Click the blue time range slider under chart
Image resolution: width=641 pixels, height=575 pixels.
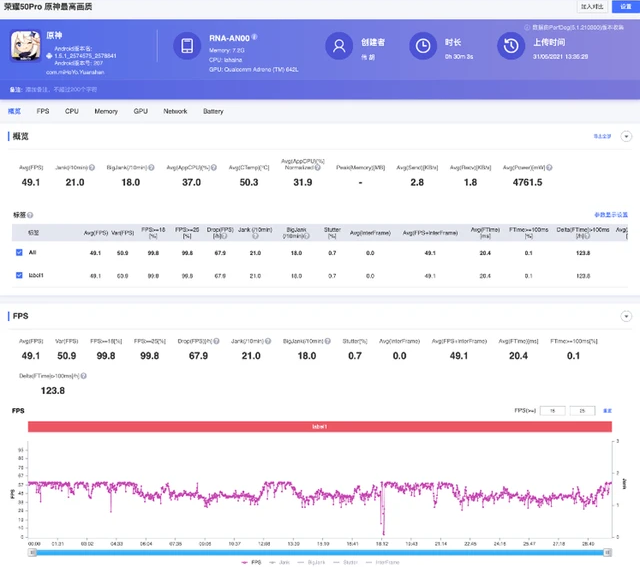point(320,552)
